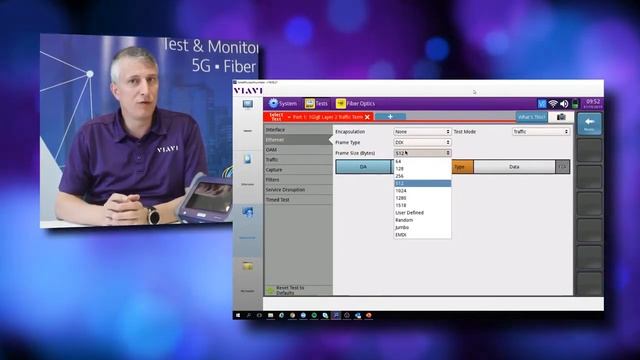Viewport: 640px width, 360px height.
Task: Reset Test to Defaults
Action: [298, 290]
